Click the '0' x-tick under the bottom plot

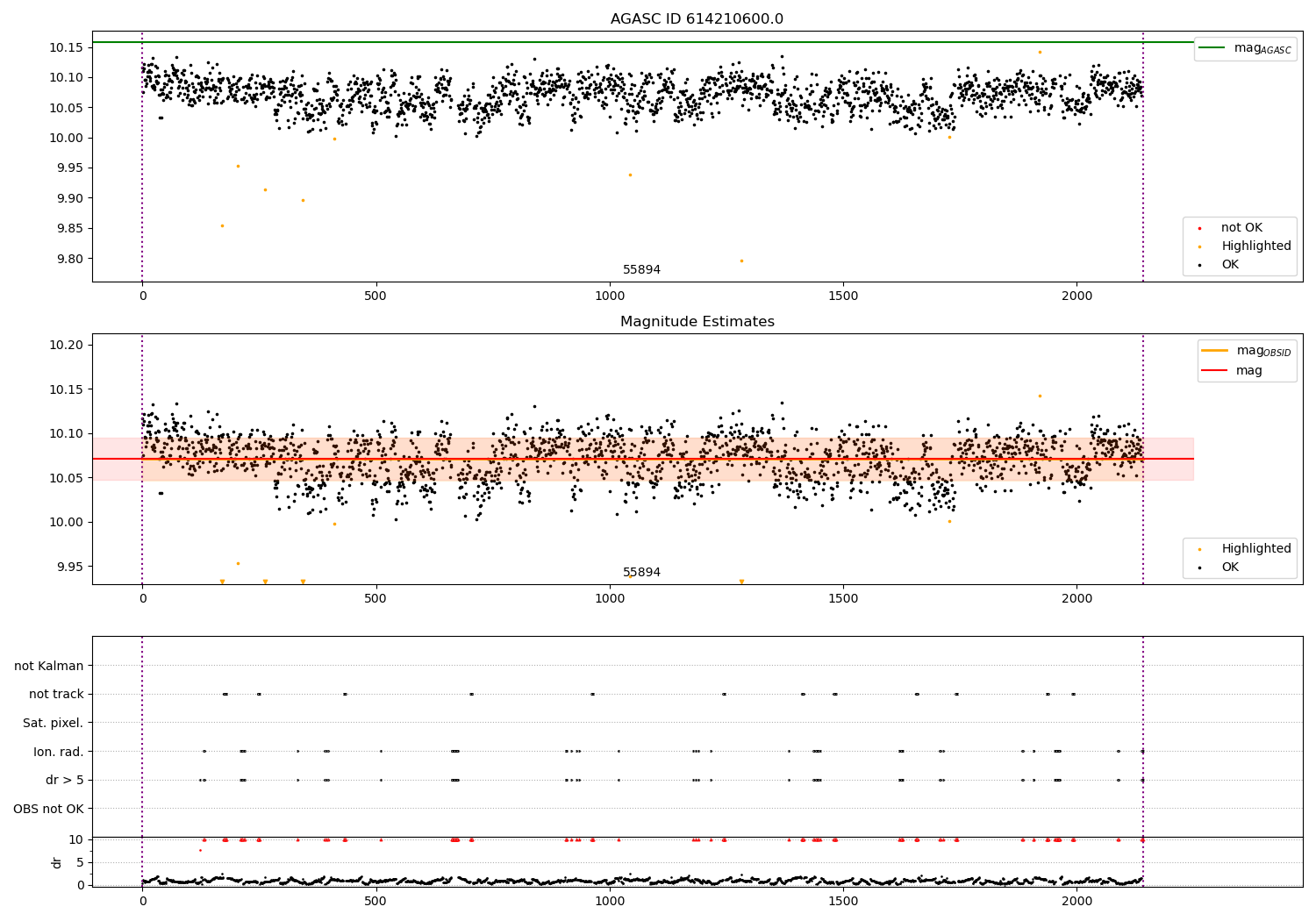pos(142,901)
